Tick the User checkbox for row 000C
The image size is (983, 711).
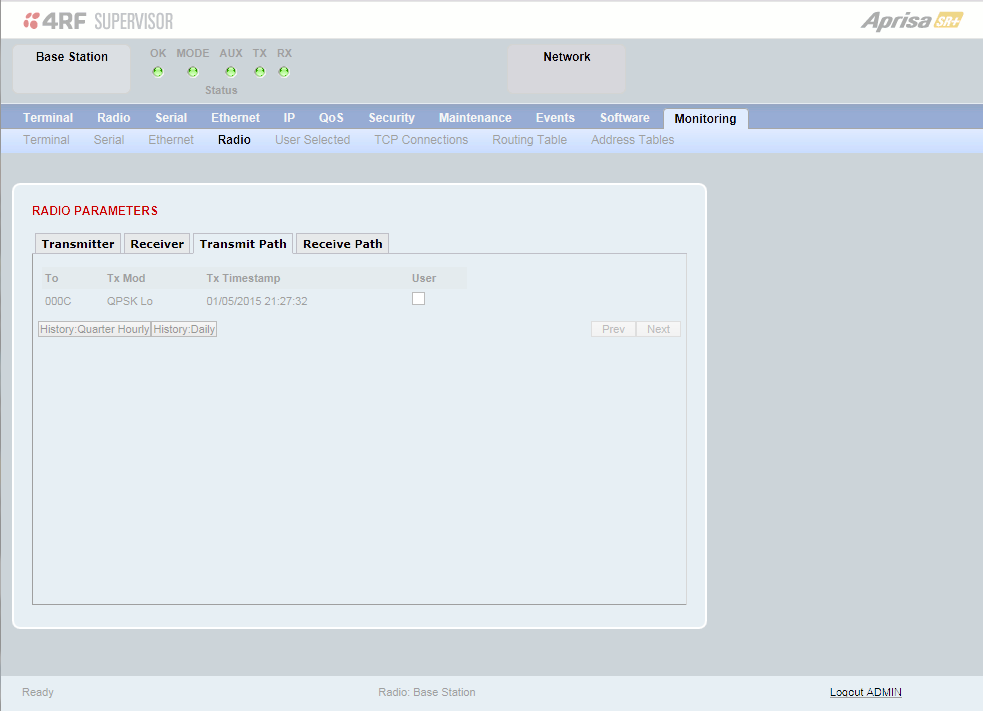(418, 299)
